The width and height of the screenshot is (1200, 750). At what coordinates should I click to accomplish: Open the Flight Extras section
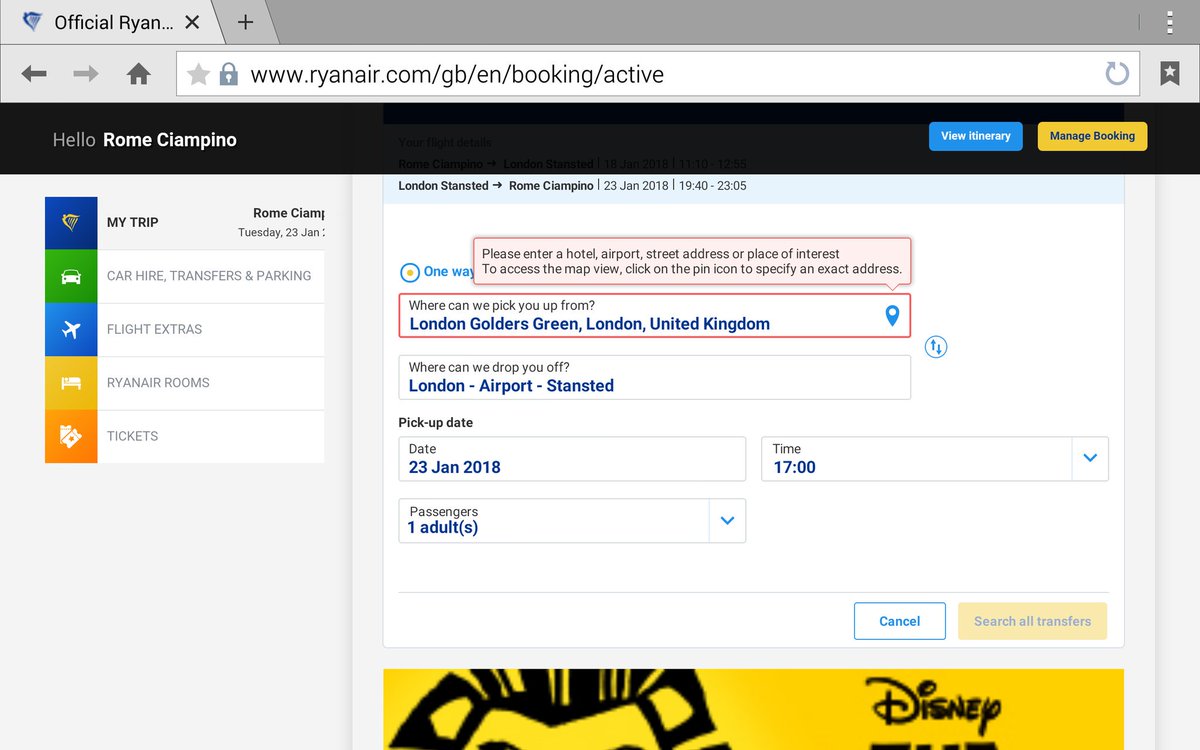coord(185,329)
